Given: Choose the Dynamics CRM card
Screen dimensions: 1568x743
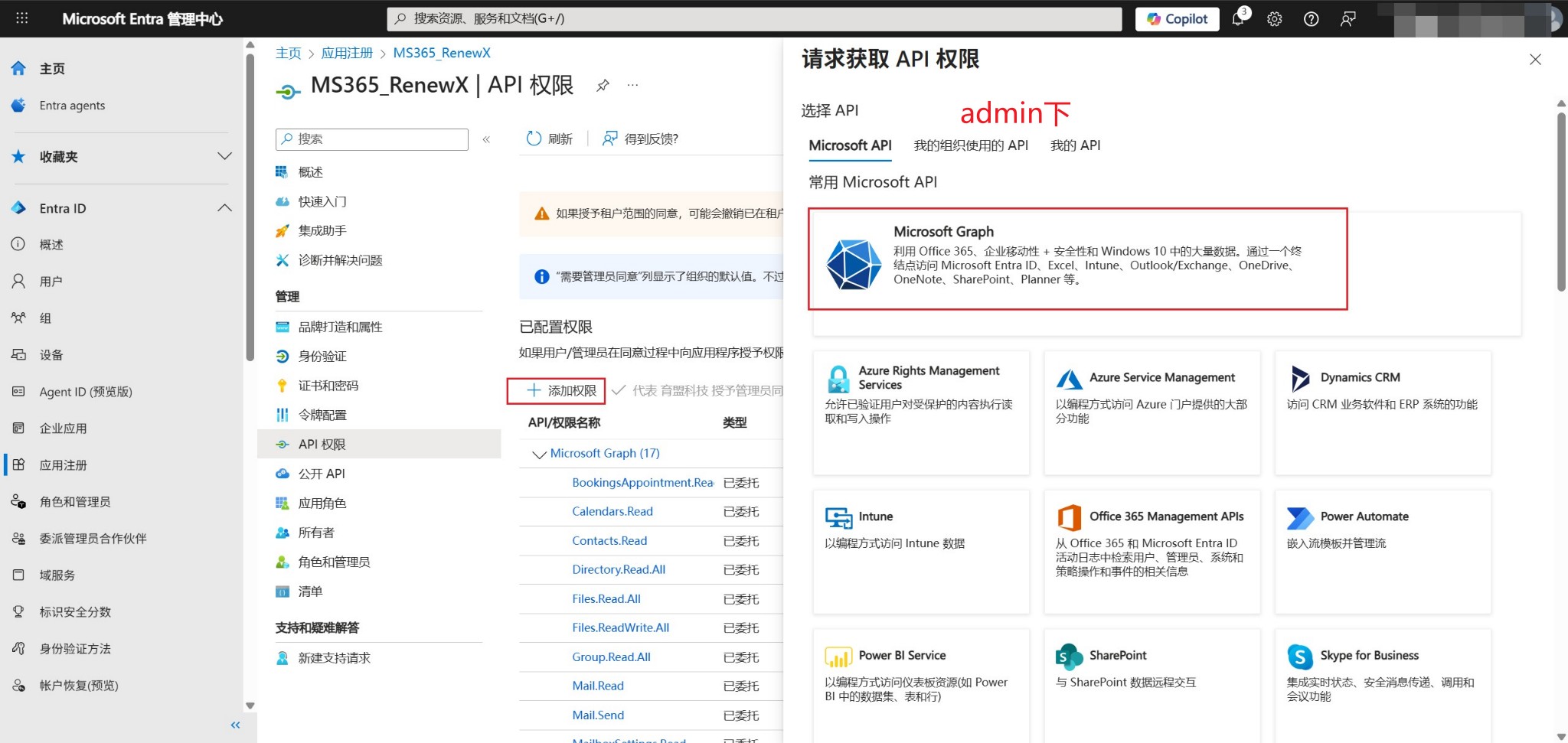Looking at the screenshot, I should tap(1383, 413).
